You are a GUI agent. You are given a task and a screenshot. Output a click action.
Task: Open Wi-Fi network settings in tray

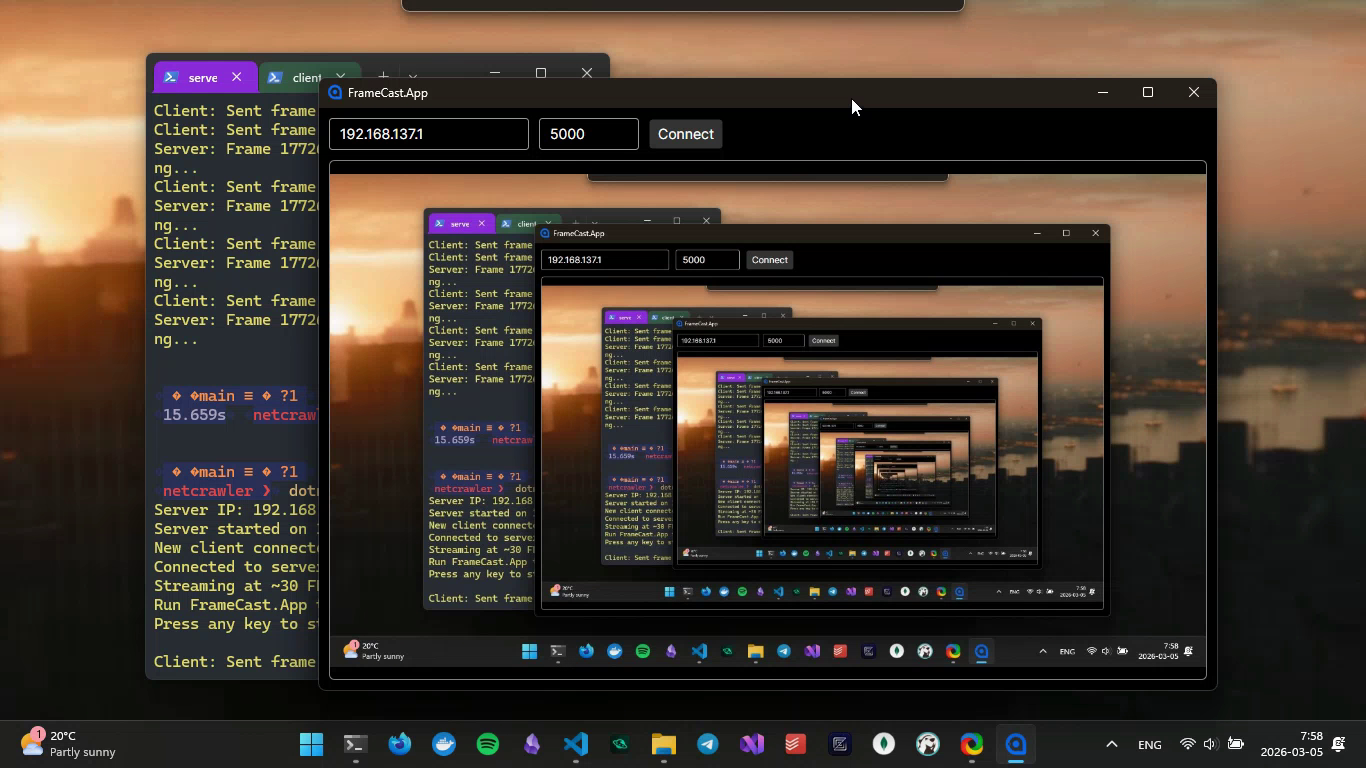click(1187, 744)
